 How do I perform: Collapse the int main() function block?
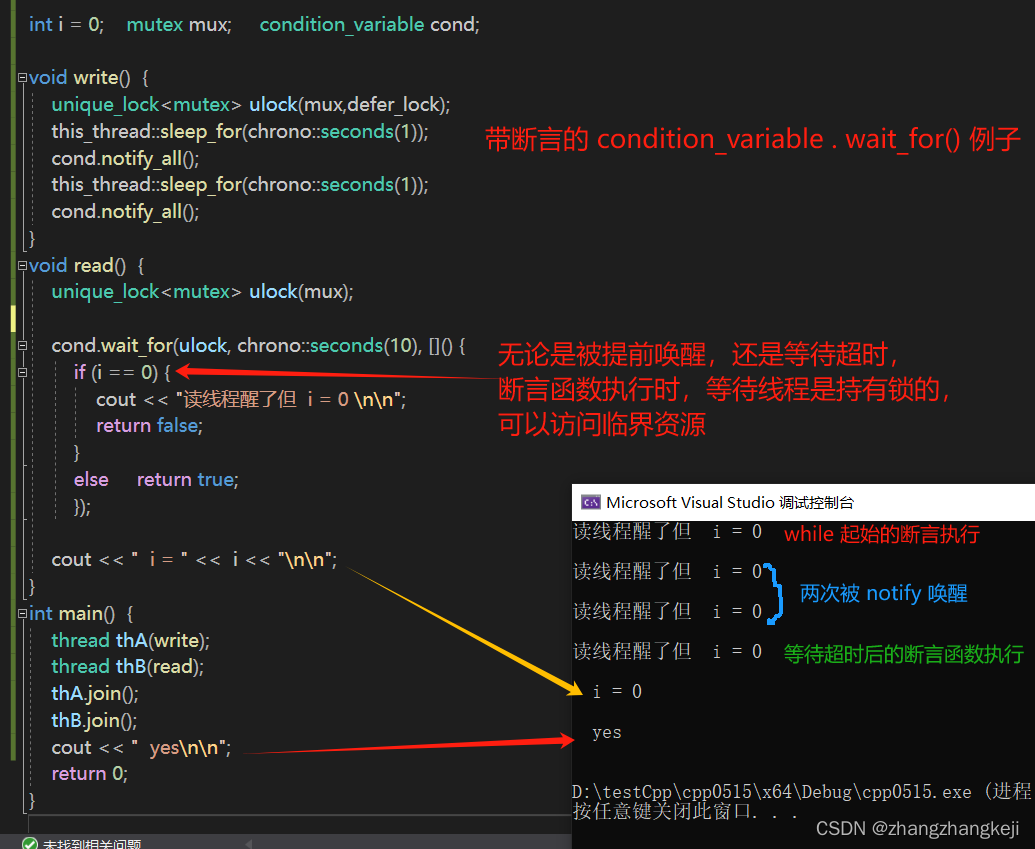click(22, 614)
